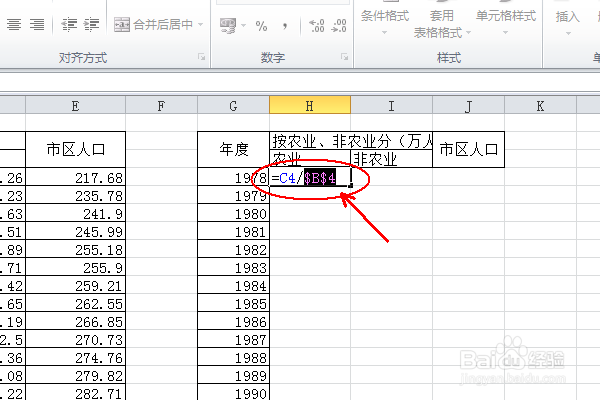The height and width of the screenshot is (400, 600).
Task: Select the year 1983 cell
Action: pyautogui.click(x=233, y=268)
